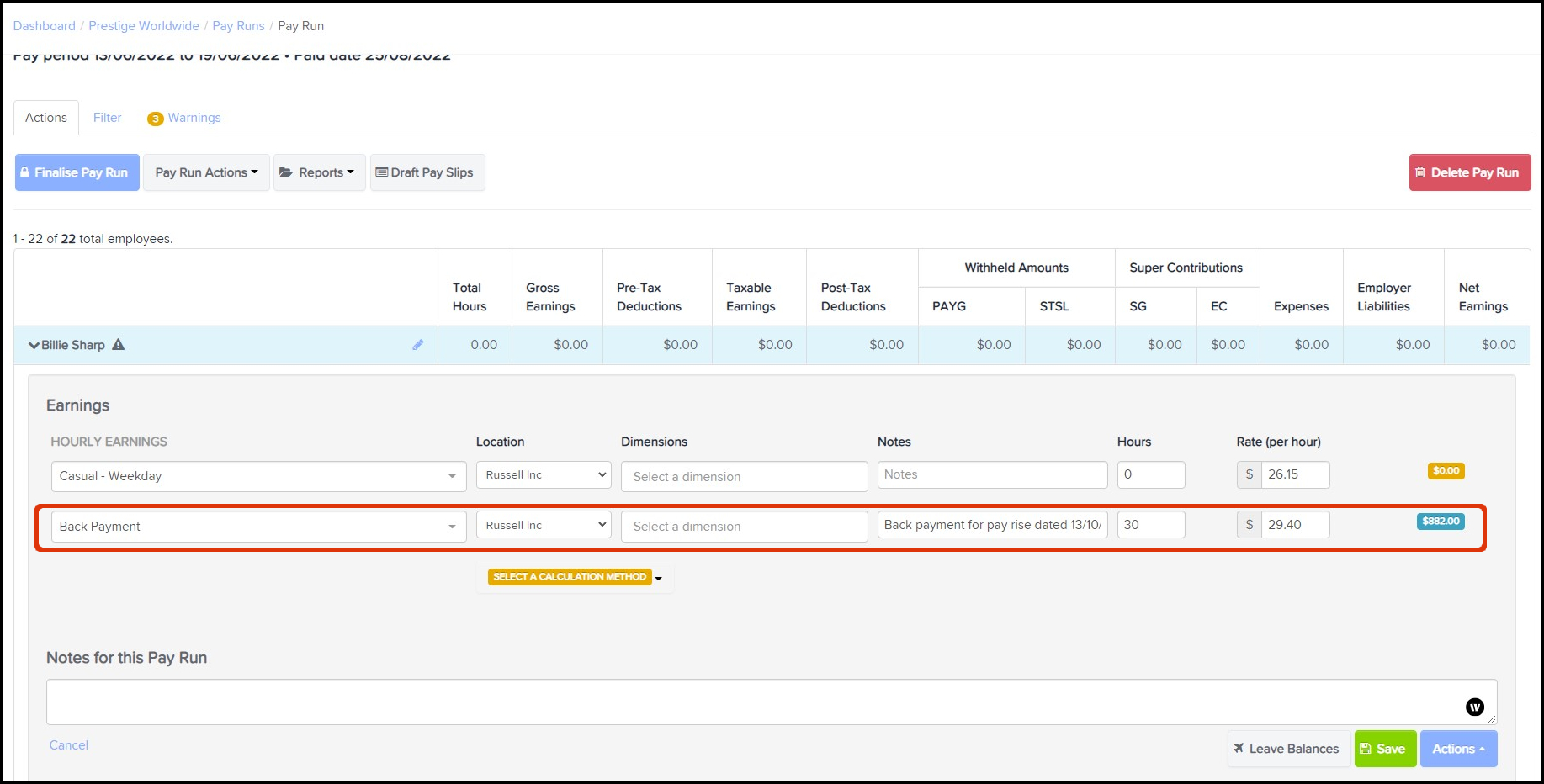This screenshot has width=1544, height=784.
Task: Open the Pay Run Actions dropdown
Action: point(206,172)
